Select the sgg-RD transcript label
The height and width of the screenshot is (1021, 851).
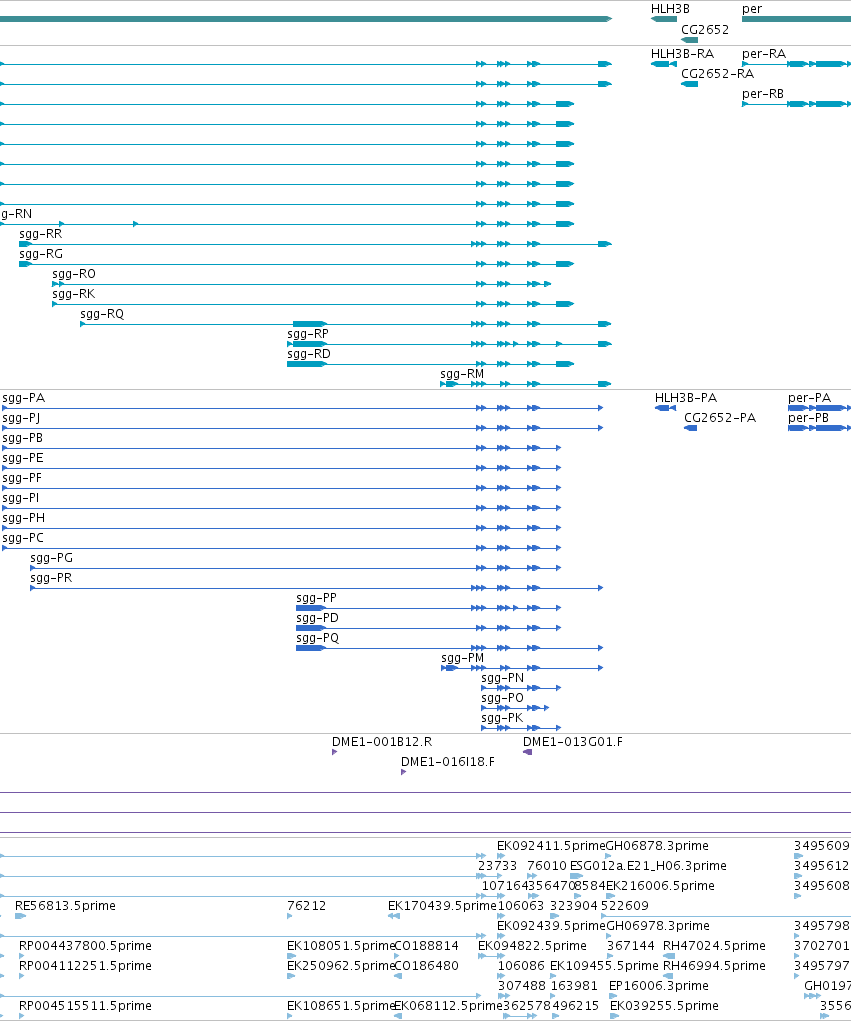309,354
